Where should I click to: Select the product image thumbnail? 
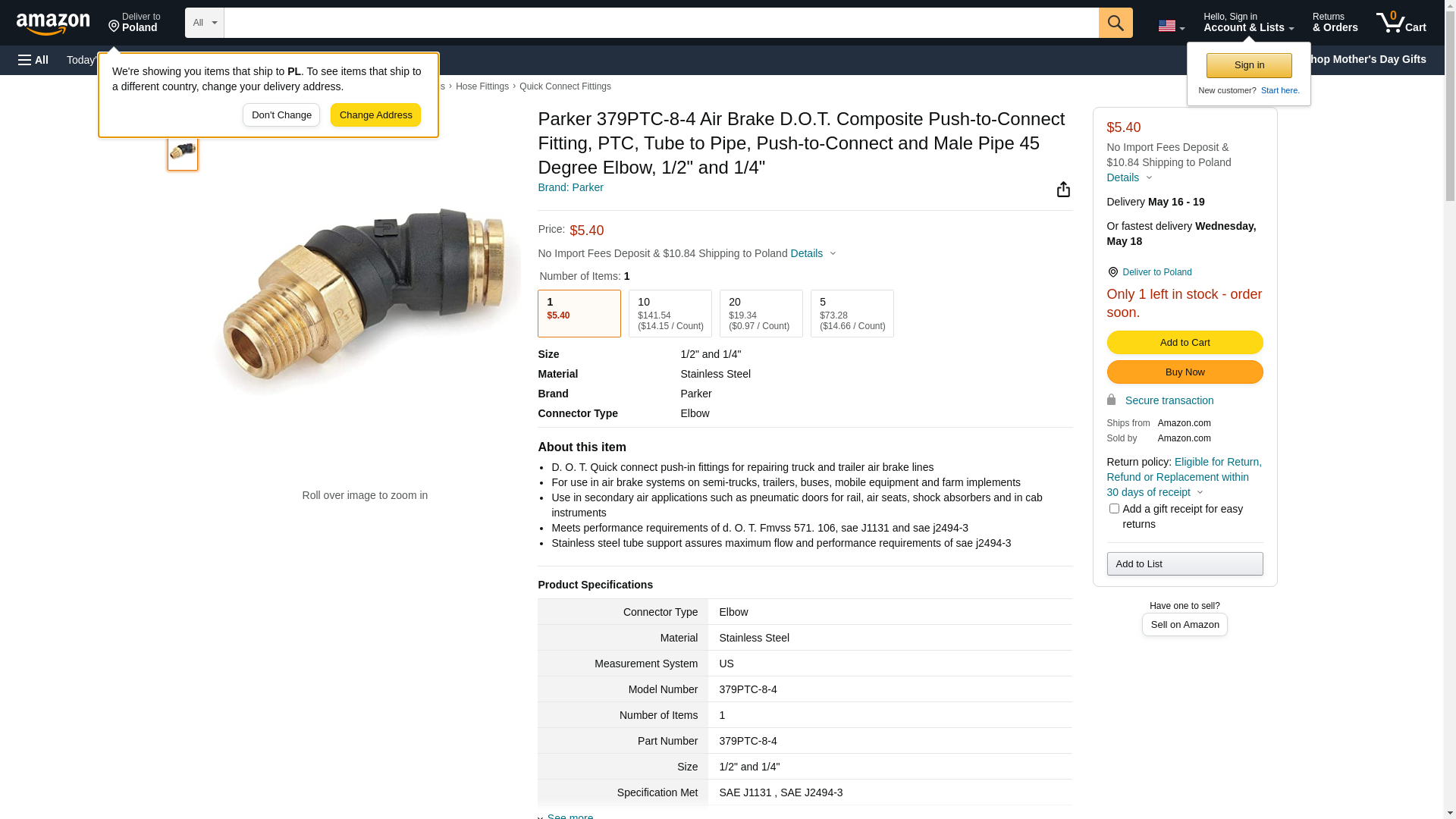pos(183,152)
